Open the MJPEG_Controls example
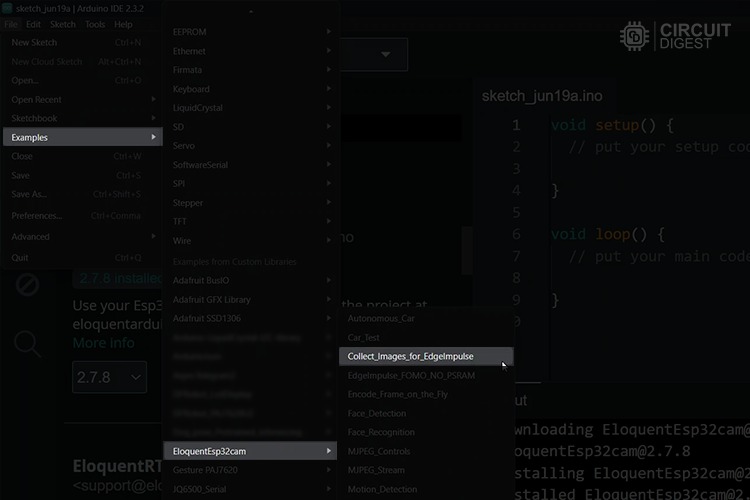 [426, 452]
